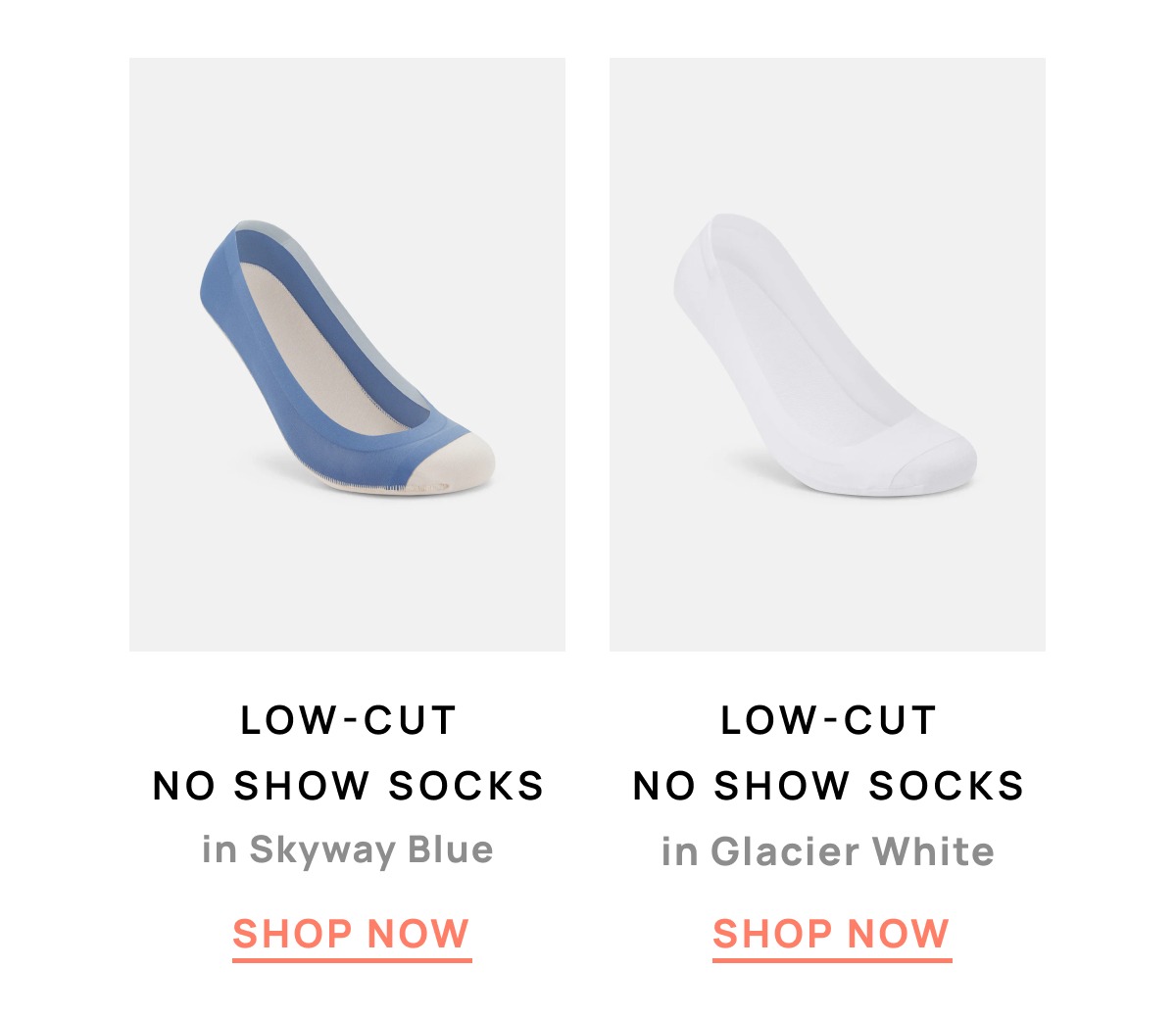
Task: Click gray background below the white sock
Action: [x=827, y=573]
